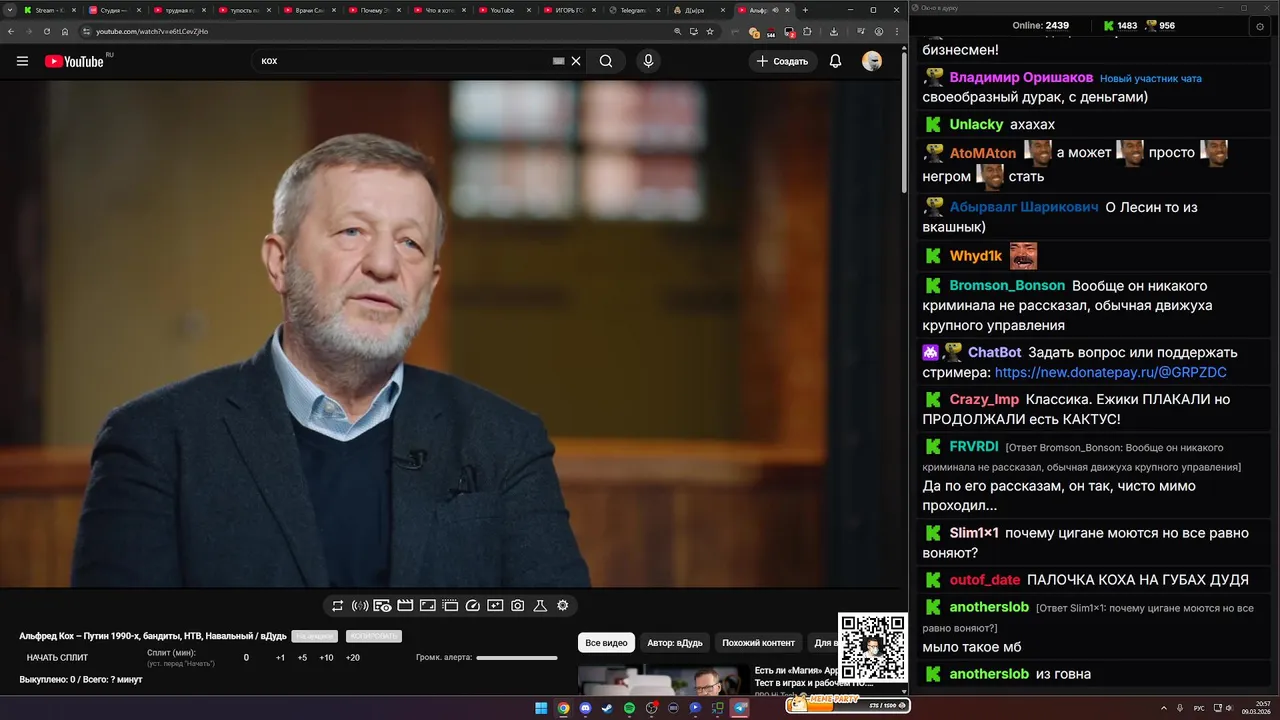Open the Windows Start button

point(541,708)
